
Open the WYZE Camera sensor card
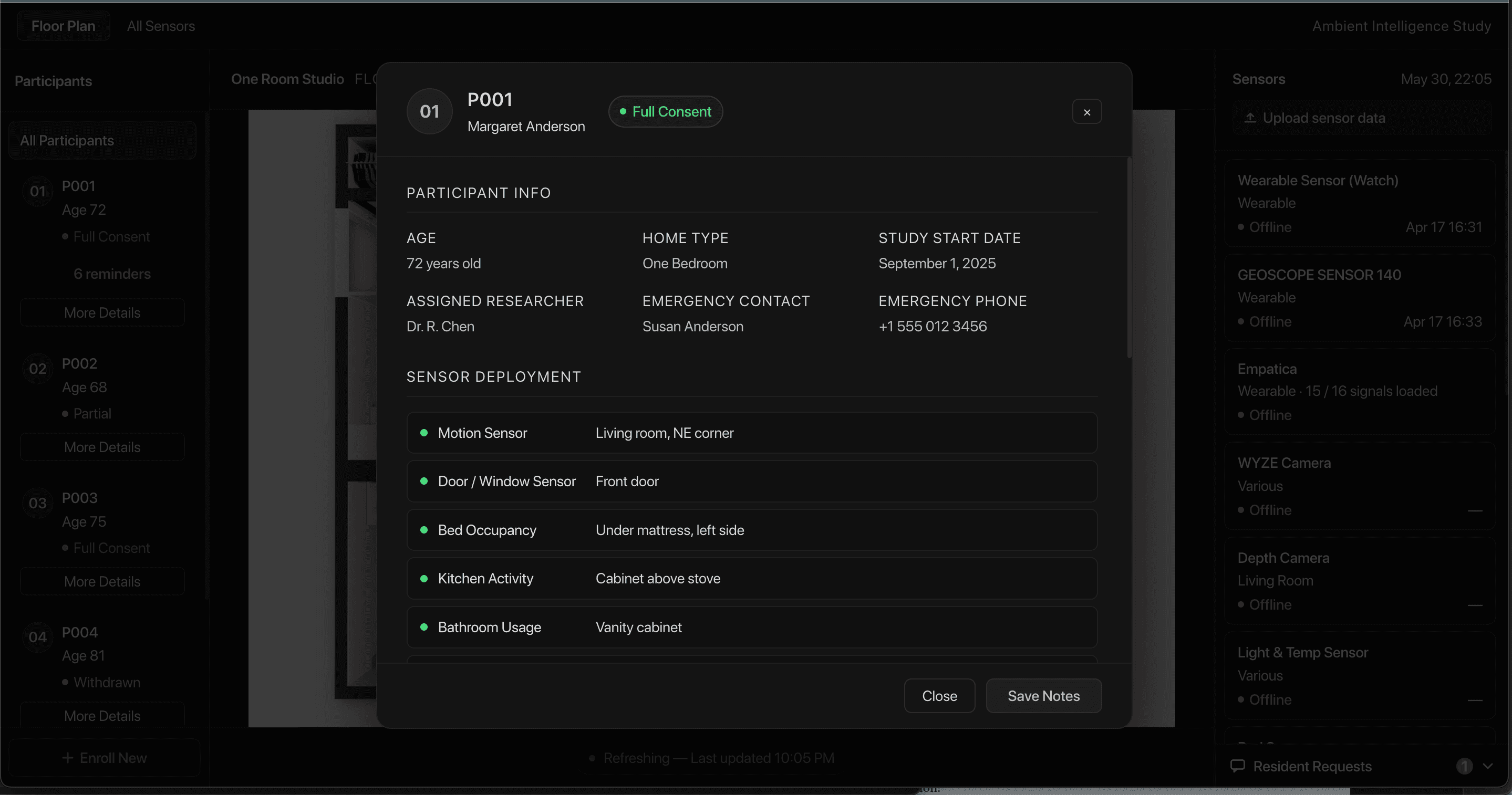coord(1360,486)
